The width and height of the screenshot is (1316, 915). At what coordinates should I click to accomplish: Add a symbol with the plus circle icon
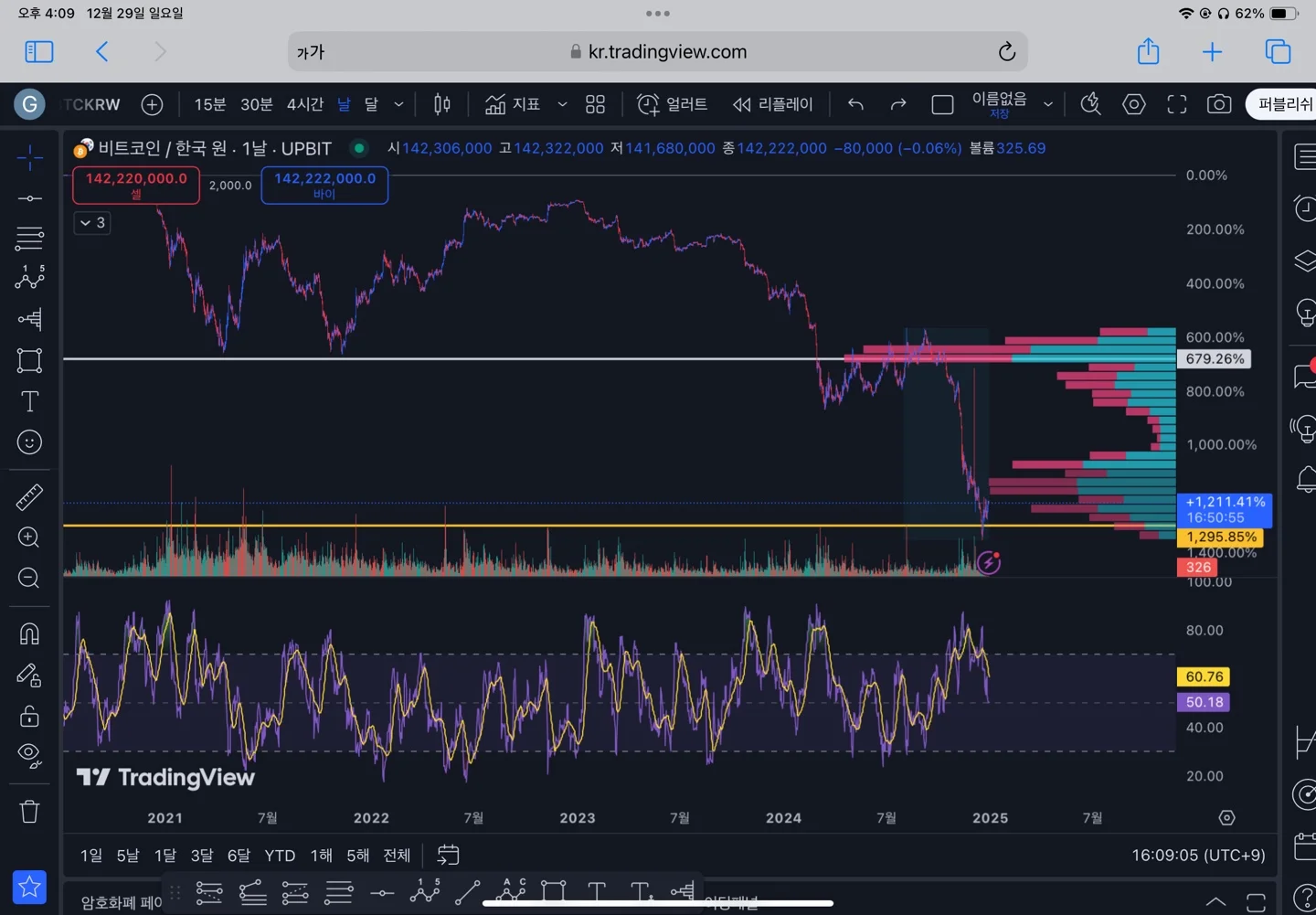152,104
